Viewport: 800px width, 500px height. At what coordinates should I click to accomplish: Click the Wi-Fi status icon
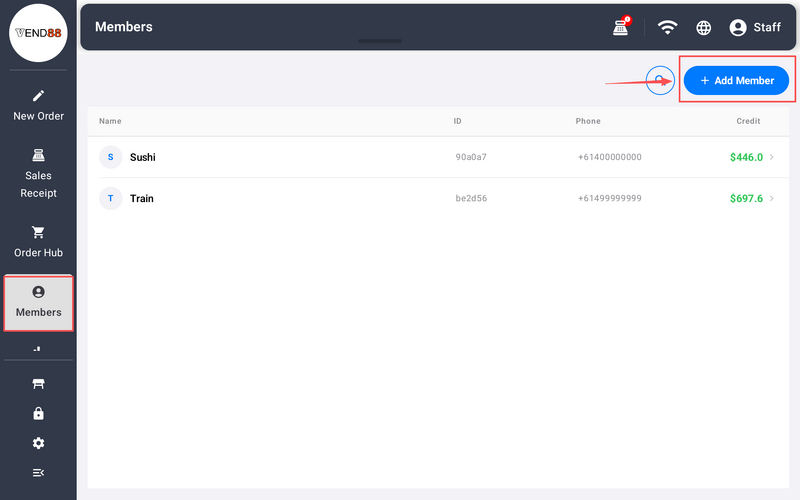[x=667, y=27]
